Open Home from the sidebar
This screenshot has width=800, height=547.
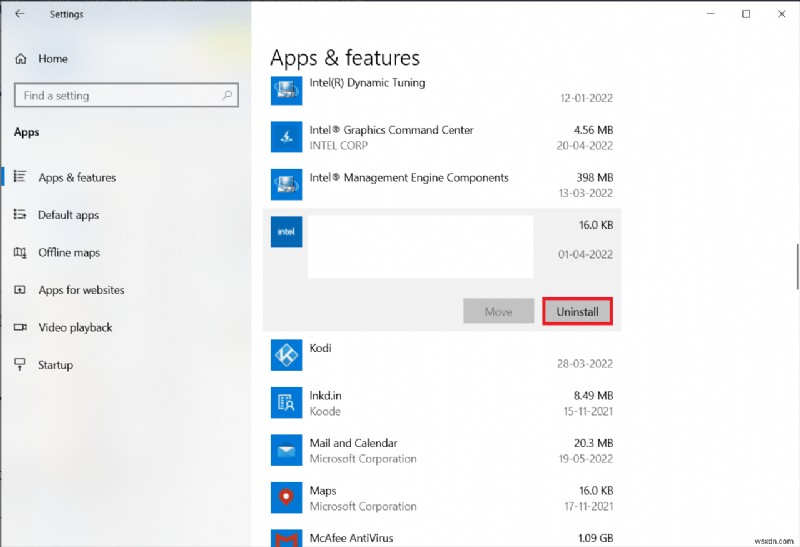[53, 59]
